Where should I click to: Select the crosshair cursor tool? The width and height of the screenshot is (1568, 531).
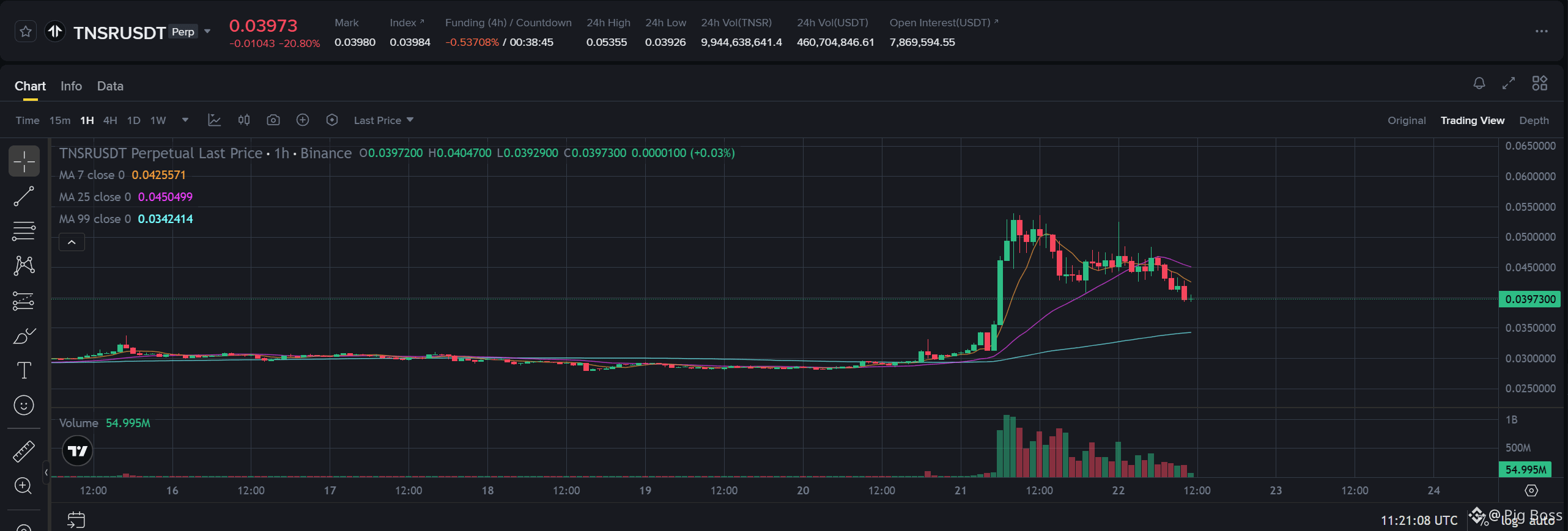tap(24, 161)
